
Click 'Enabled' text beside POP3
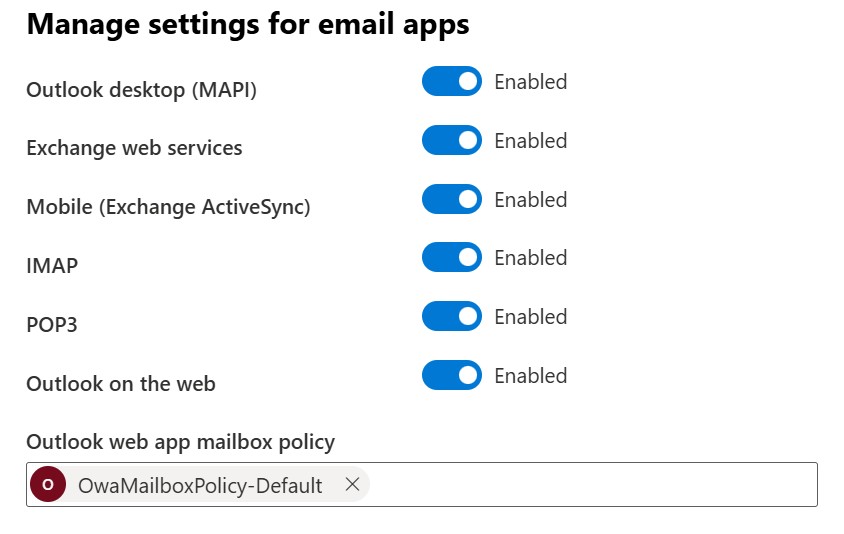click(x=531, y=317)
